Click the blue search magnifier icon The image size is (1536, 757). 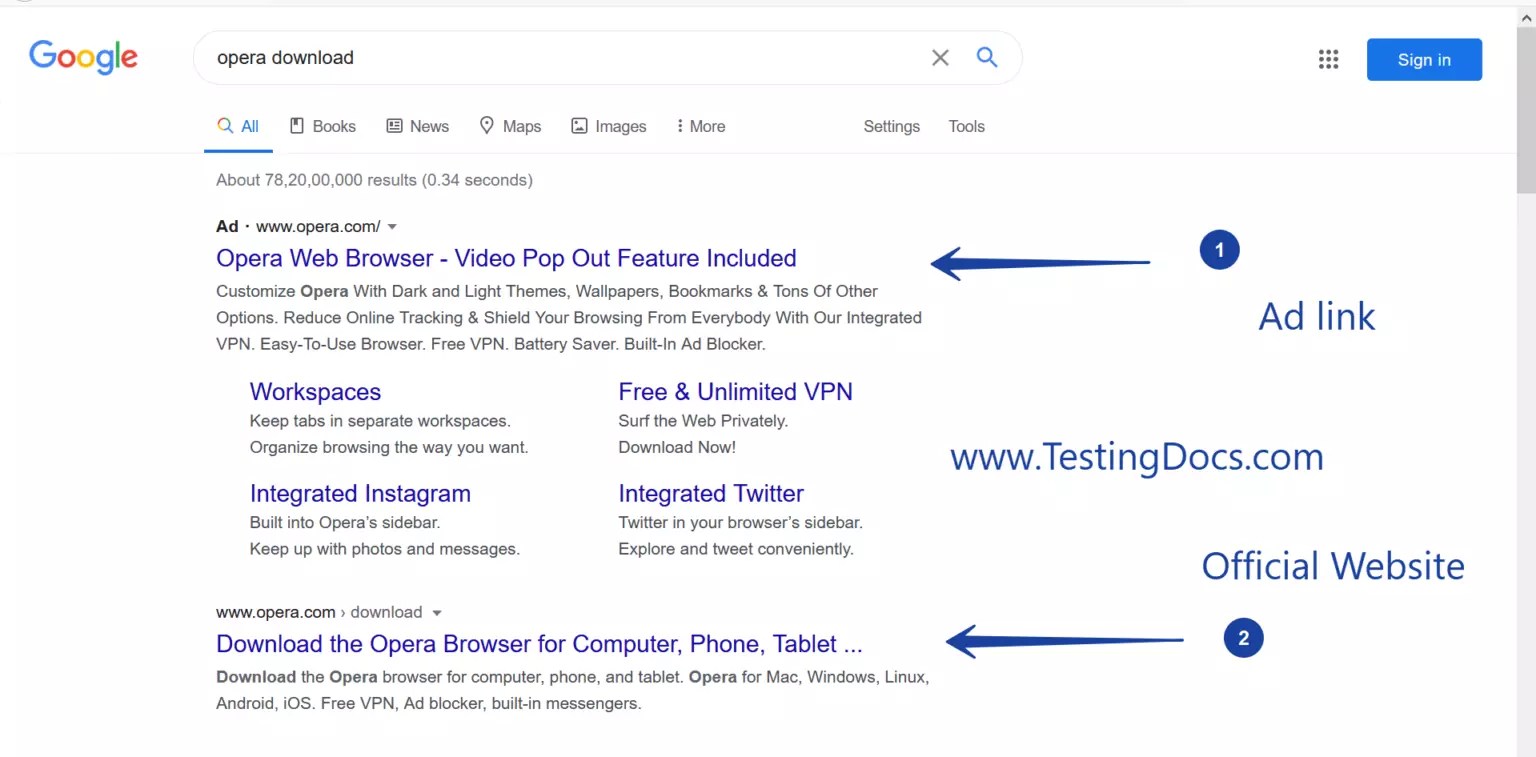tap(987, 57)
